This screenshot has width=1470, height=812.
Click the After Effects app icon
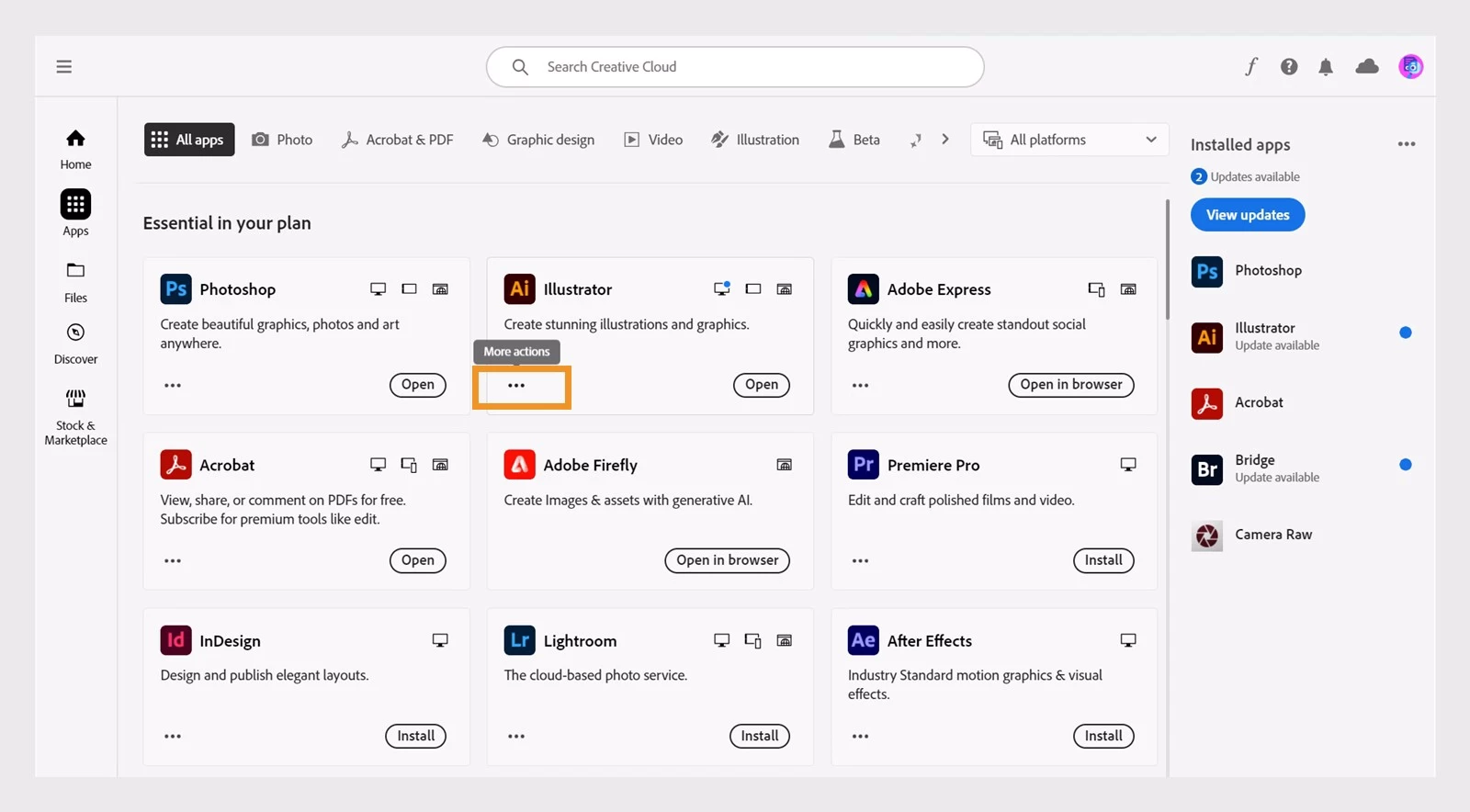point(863,640)
